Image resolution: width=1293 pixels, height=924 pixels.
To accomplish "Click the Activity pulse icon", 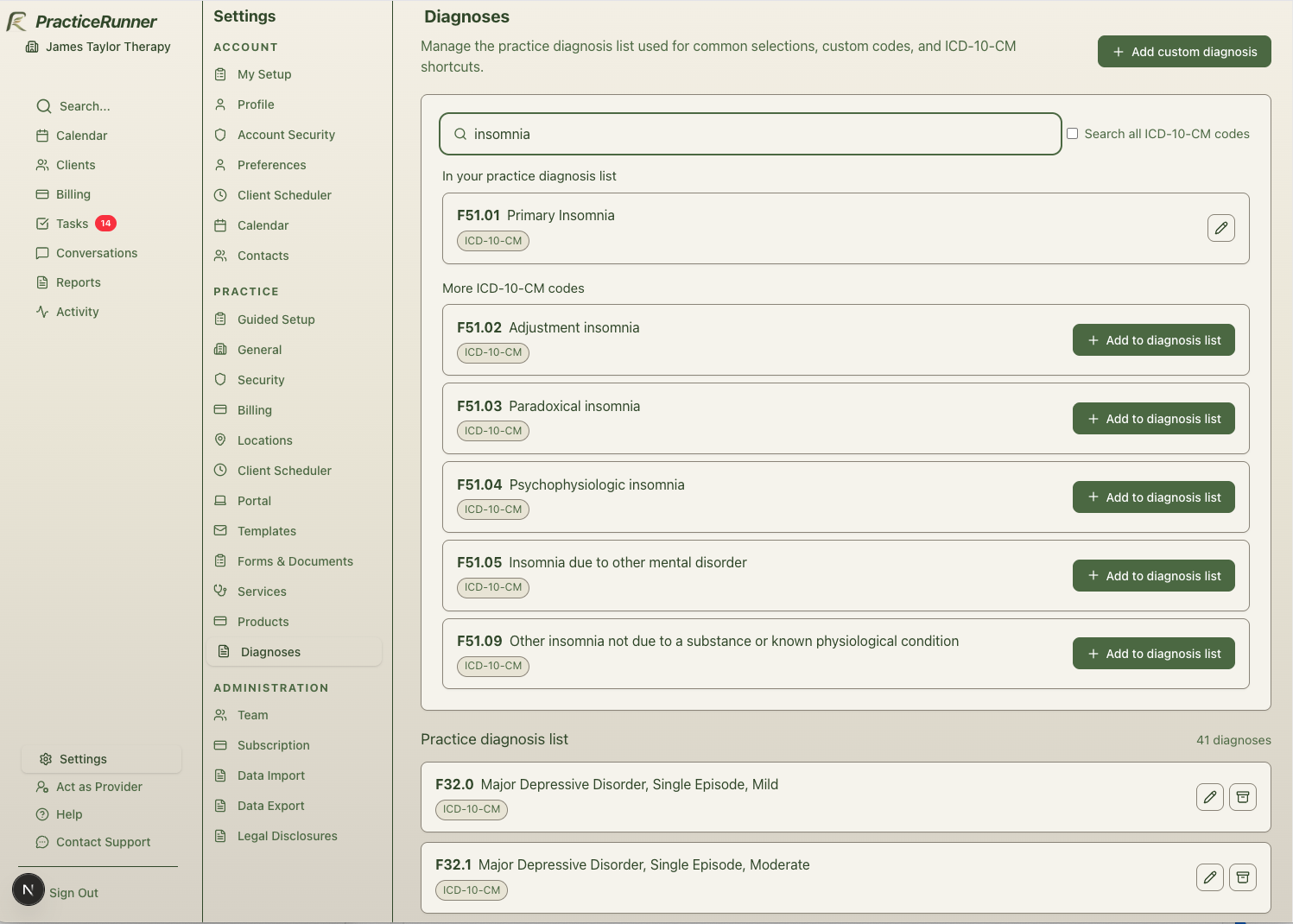I will point(42,312).
